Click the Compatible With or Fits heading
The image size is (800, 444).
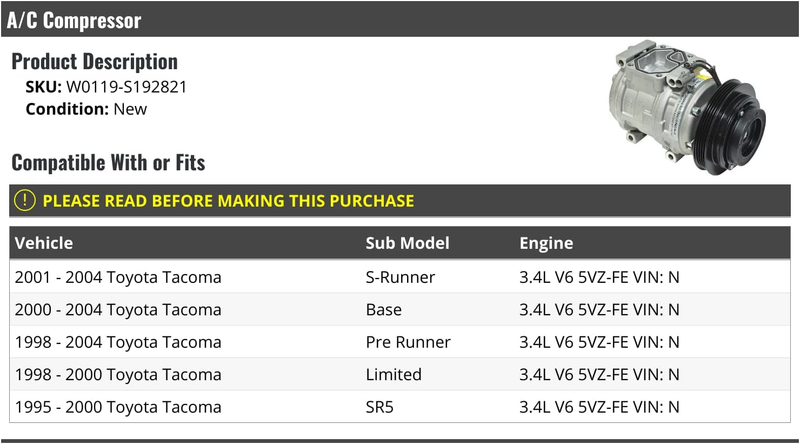[x=108, y=163]
